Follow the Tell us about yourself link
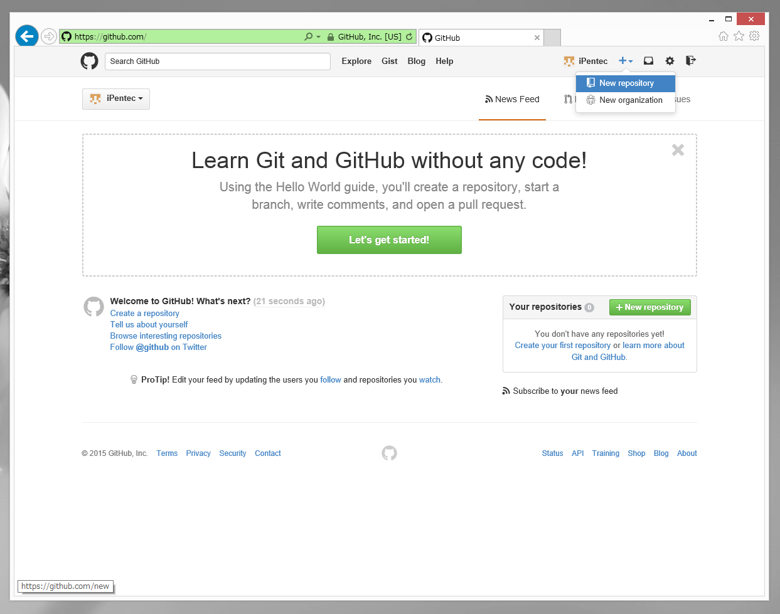The width and height of the screenshot is (780, 614). click(x=149, y=324)
